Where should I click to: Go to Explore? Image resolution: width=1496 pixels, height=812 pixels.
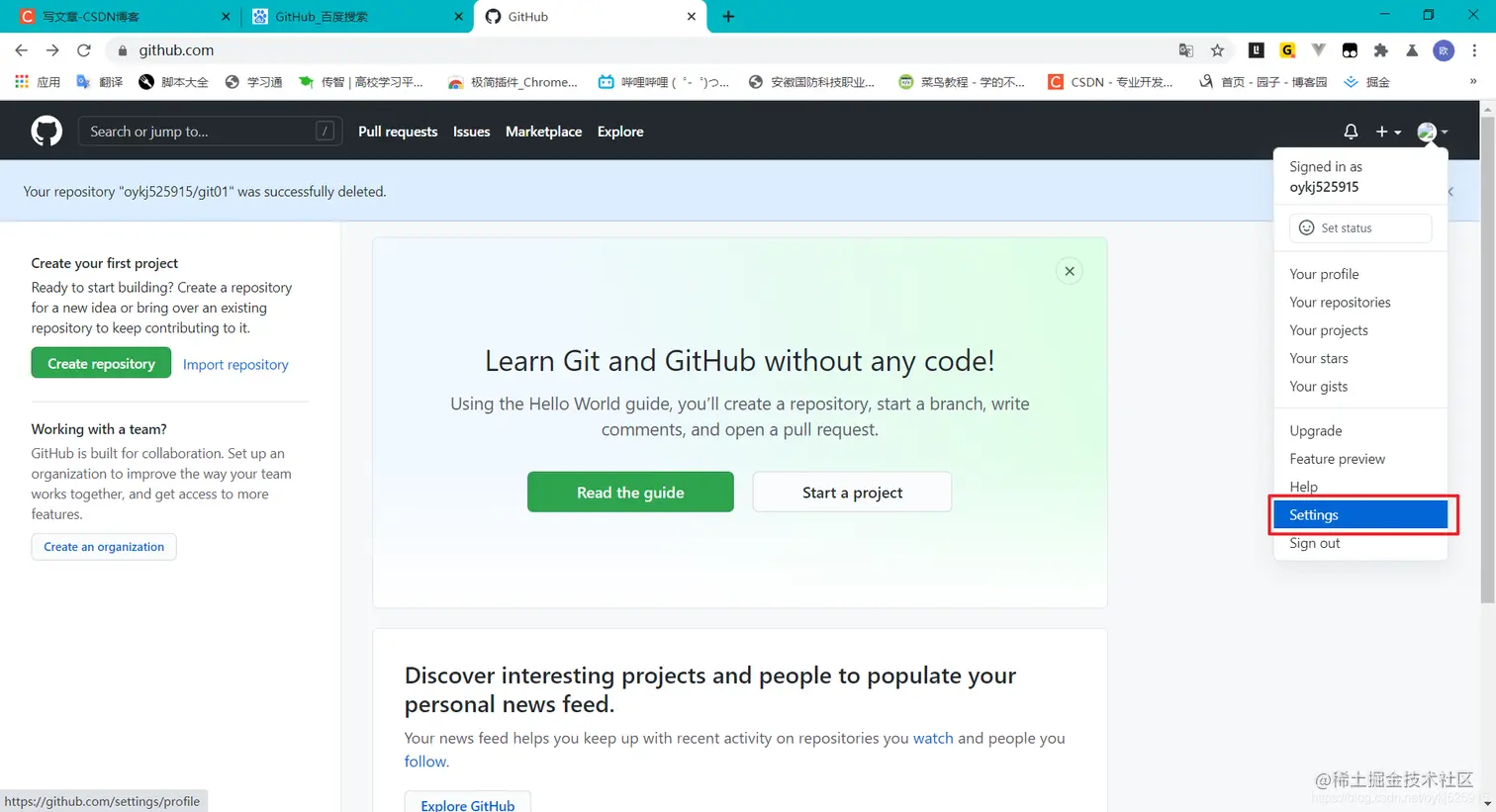[620, 132]
